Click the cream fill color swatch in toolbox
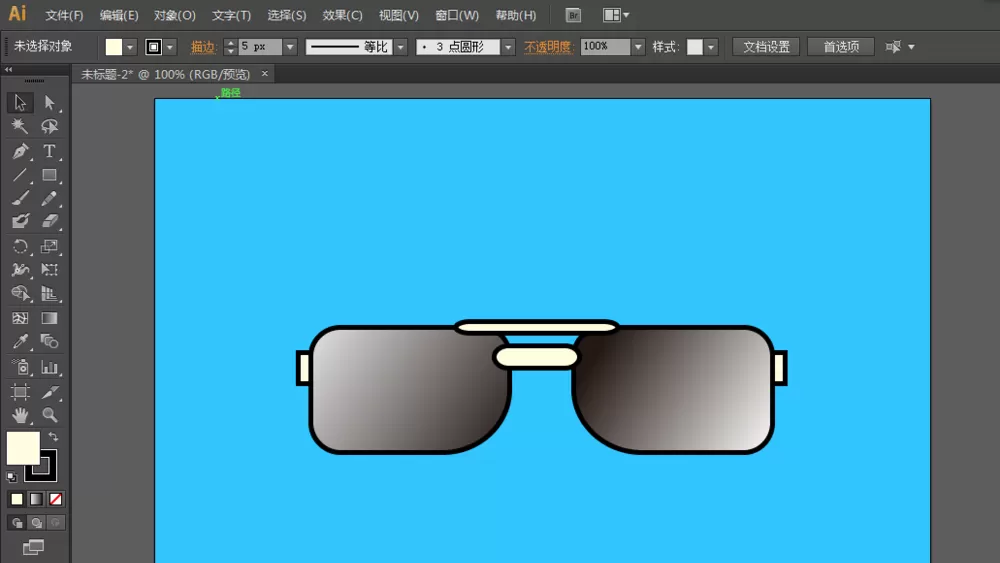The height and width of the screenshot is (563, 1000). click(x=23, y=448)
